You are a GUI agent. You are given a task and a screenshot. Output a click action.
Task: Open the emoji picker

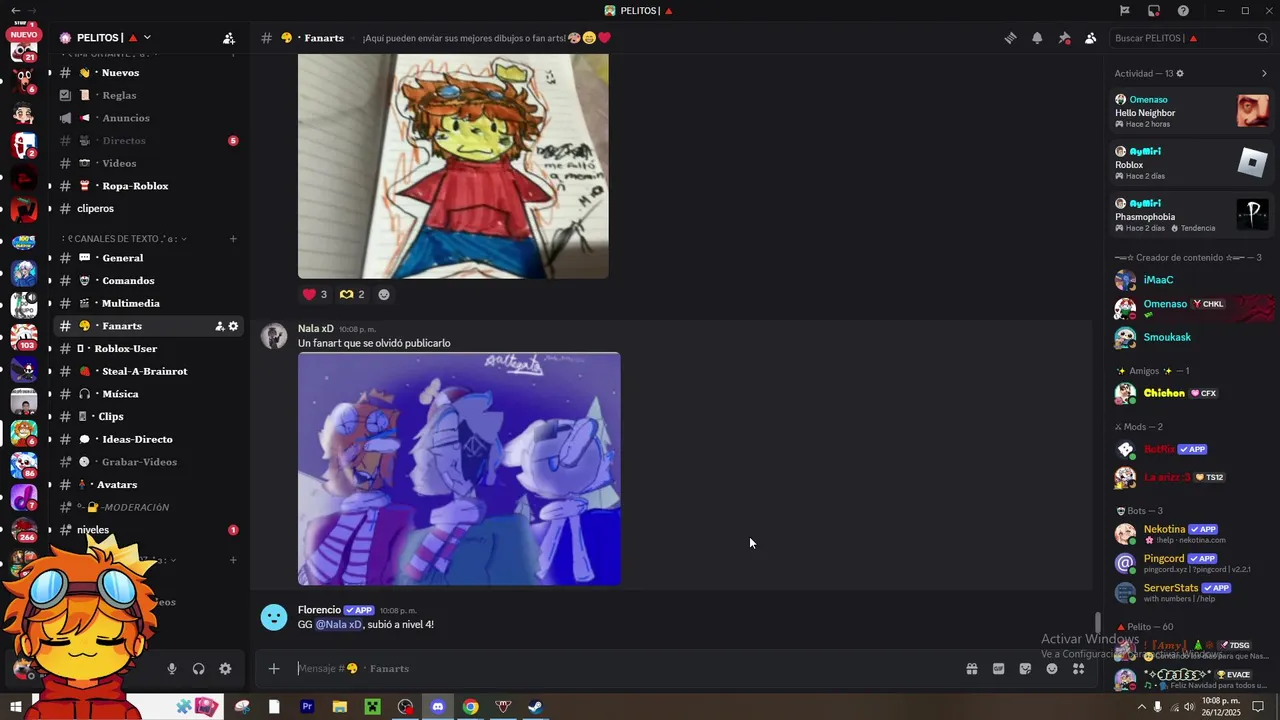point(1052,668)
